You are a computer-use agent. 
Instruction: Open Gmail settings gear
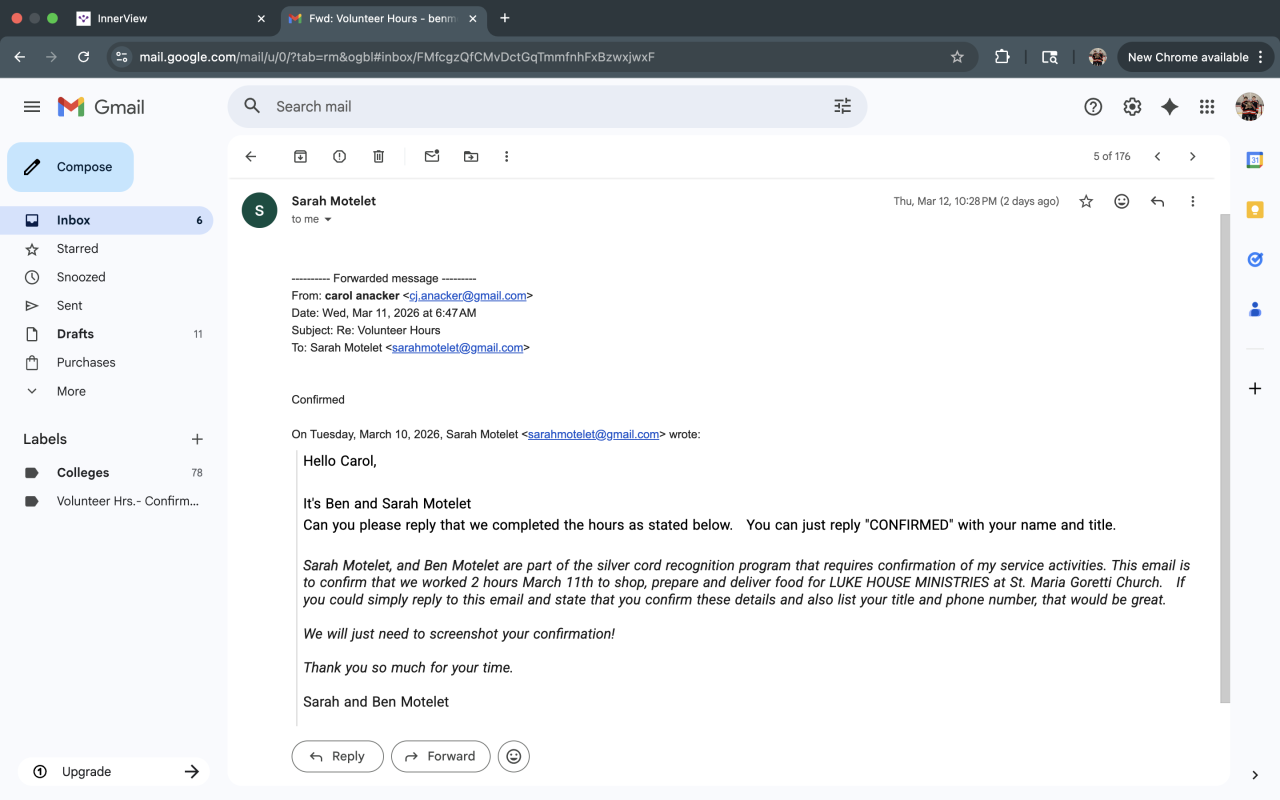[x=1132, y=107]
